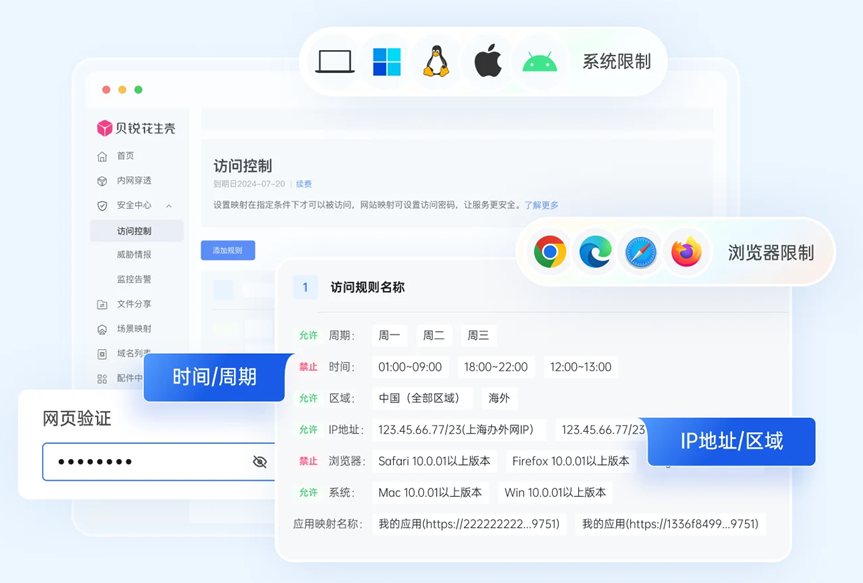Select the Firefox browser icon
863x583 pixels.
(688, 252)
